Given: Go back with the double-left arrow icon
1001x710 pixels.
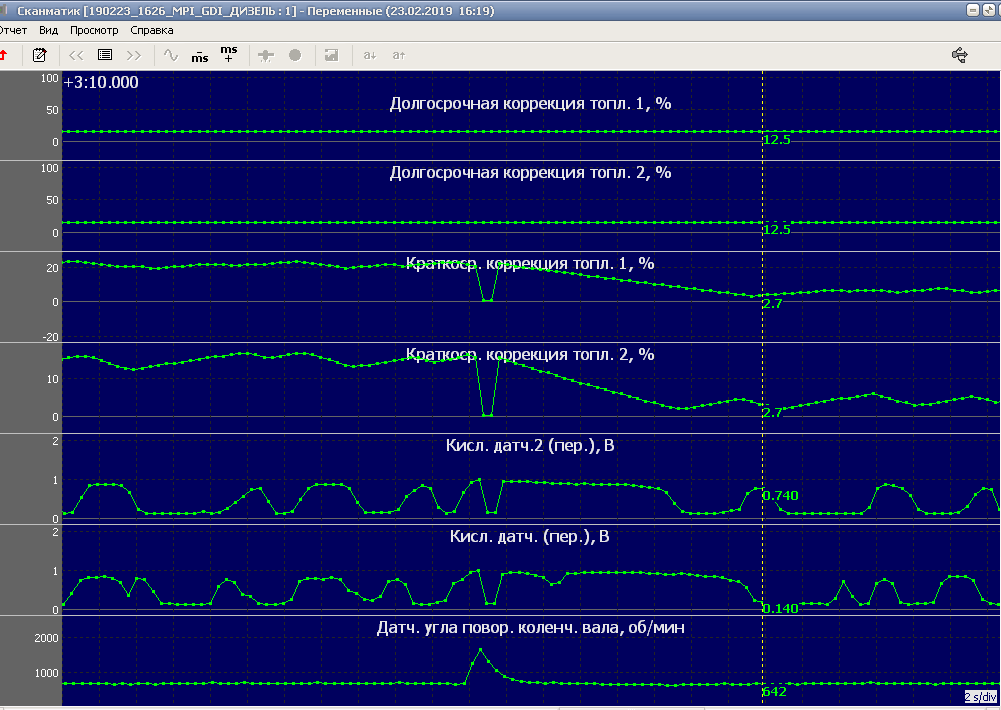Looking at the screenshot, I should click(x=76, y=55).
